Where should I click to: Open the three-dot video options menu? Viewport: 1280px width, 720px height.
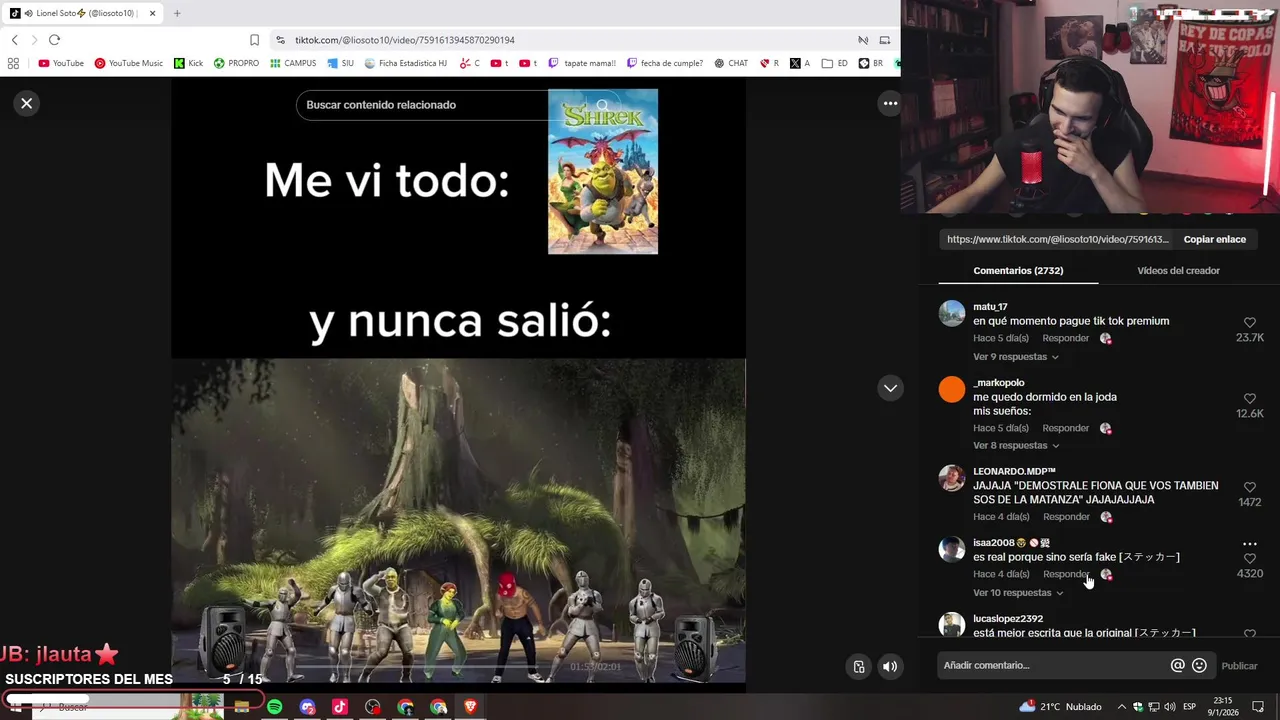(890, 103)
